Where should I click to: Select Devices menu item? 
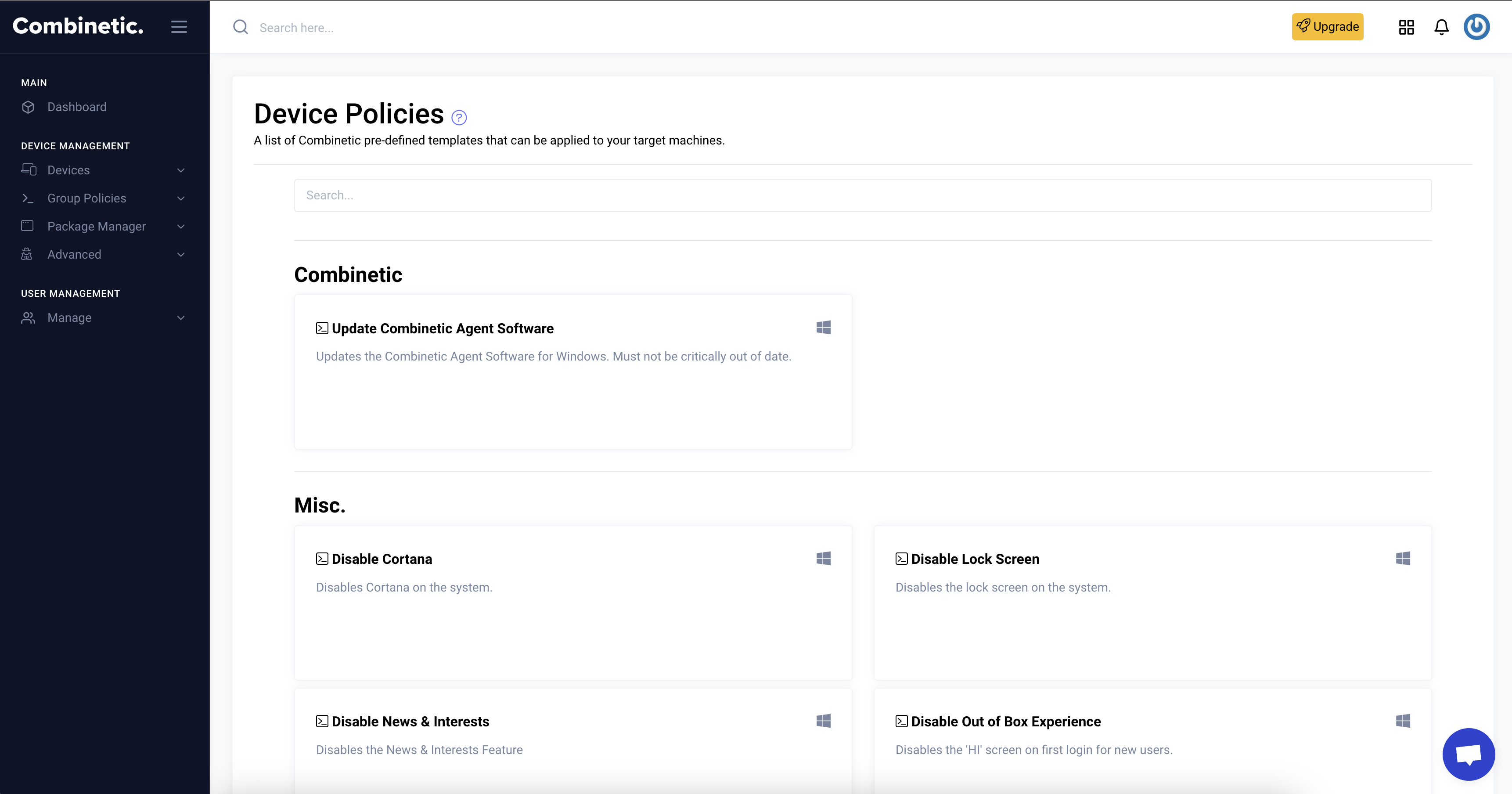coord(68,170)
